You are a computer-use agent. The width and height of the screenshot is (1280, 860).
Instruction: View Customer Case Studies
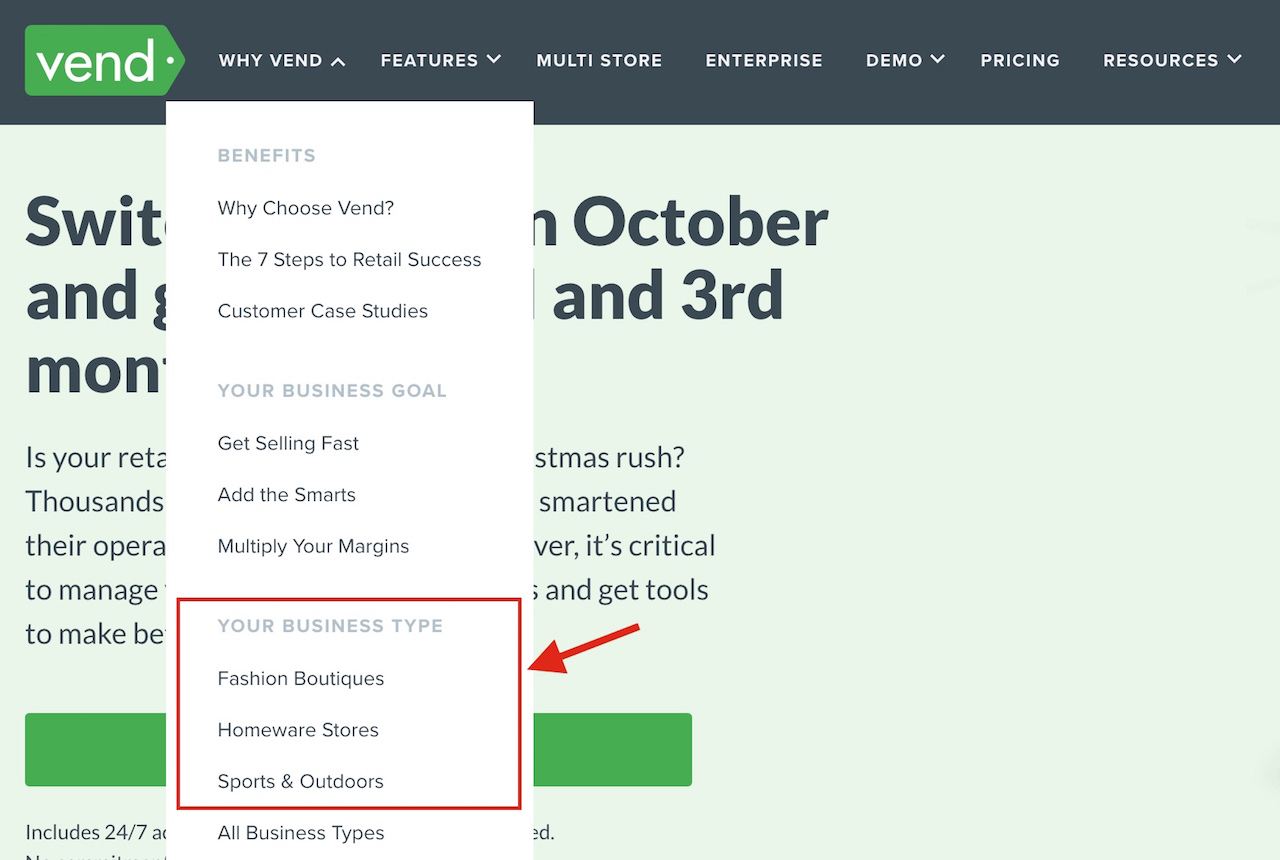323,311
